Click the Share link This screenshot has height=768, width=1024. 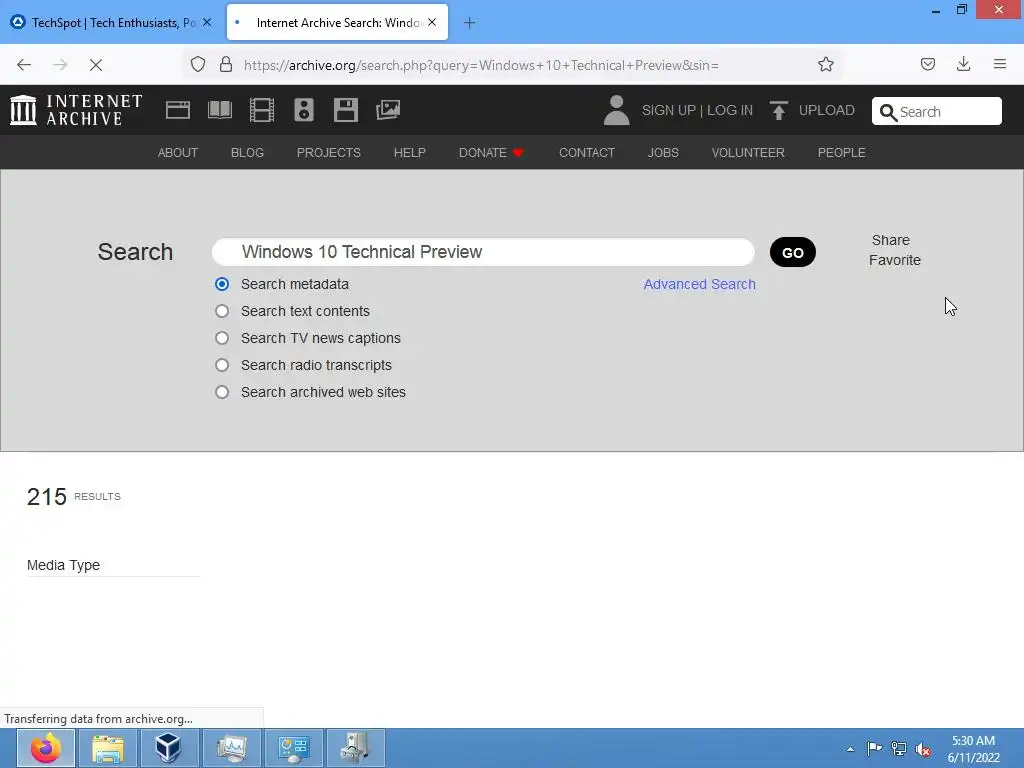pyautogui.click(x=890, y=240)
